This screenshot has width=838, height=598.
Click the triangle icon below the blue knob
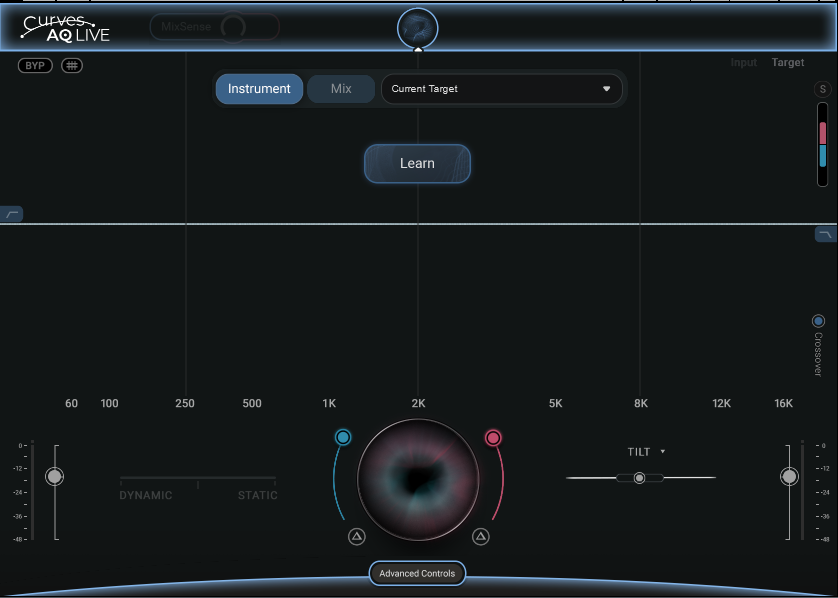tap(355, 536)
